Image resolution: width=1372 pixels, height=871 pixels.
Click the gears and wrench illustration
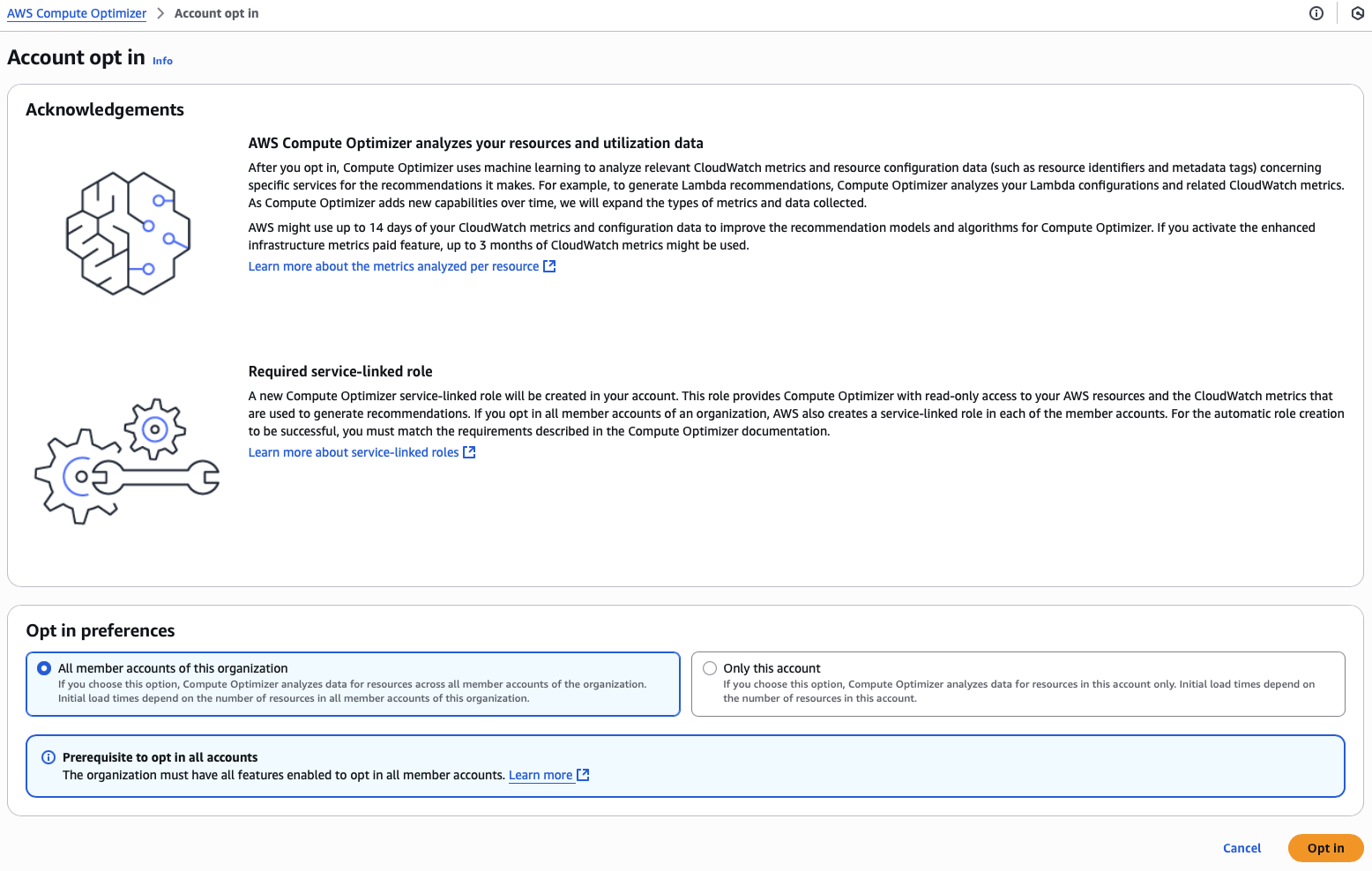[127, 461]
